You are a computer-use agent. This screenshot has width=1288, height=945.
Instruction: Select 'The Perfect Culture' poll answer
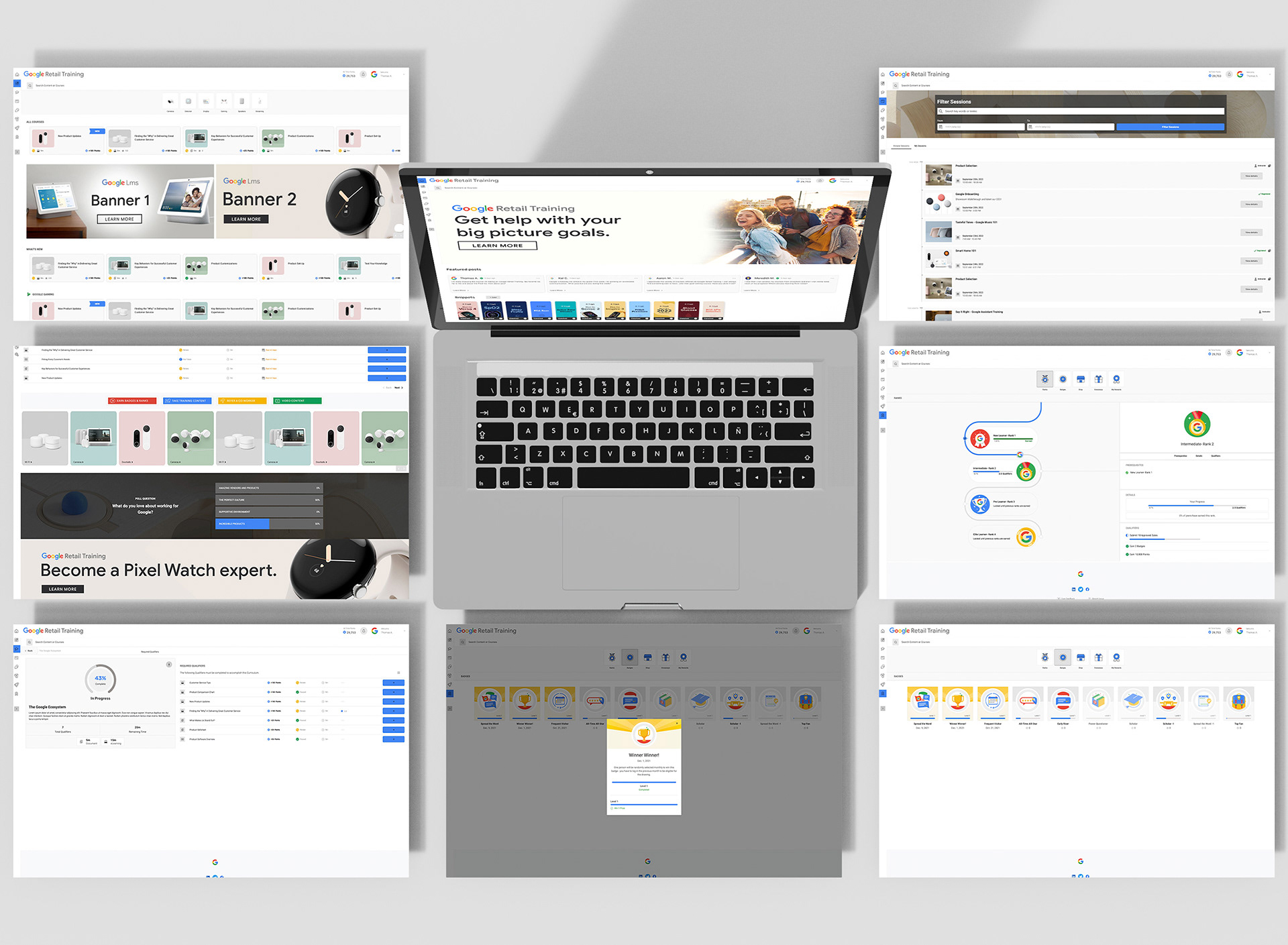[268, 500]
